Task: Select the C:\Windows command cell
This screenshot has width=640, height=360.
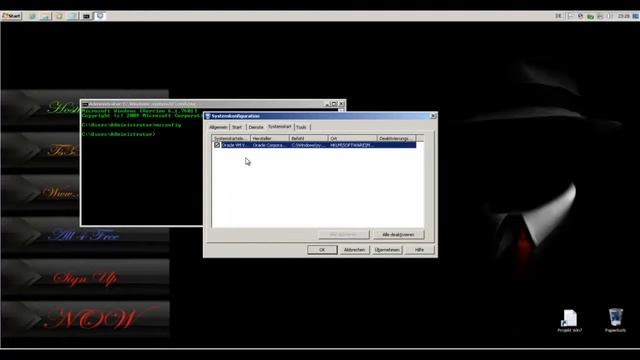Action: tap(309, 145)
